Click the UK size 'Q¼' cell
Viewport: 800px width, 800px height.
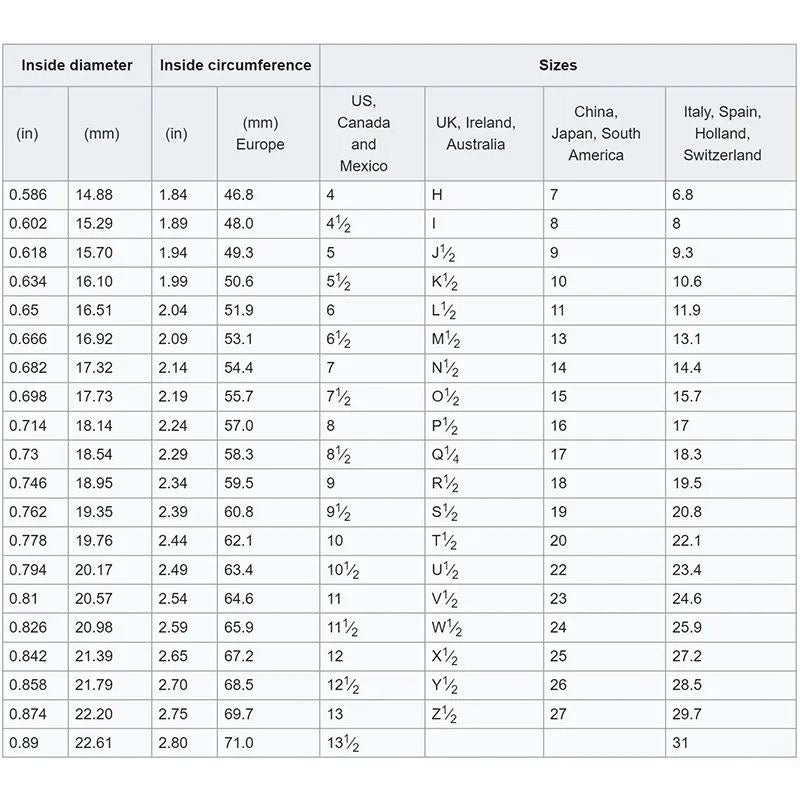click(446, 455)
